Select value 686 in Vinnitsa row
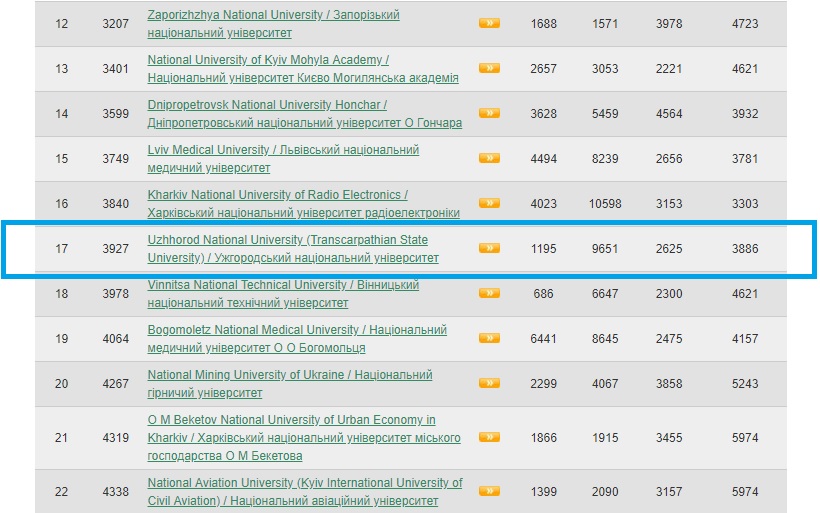 [543, 294]
